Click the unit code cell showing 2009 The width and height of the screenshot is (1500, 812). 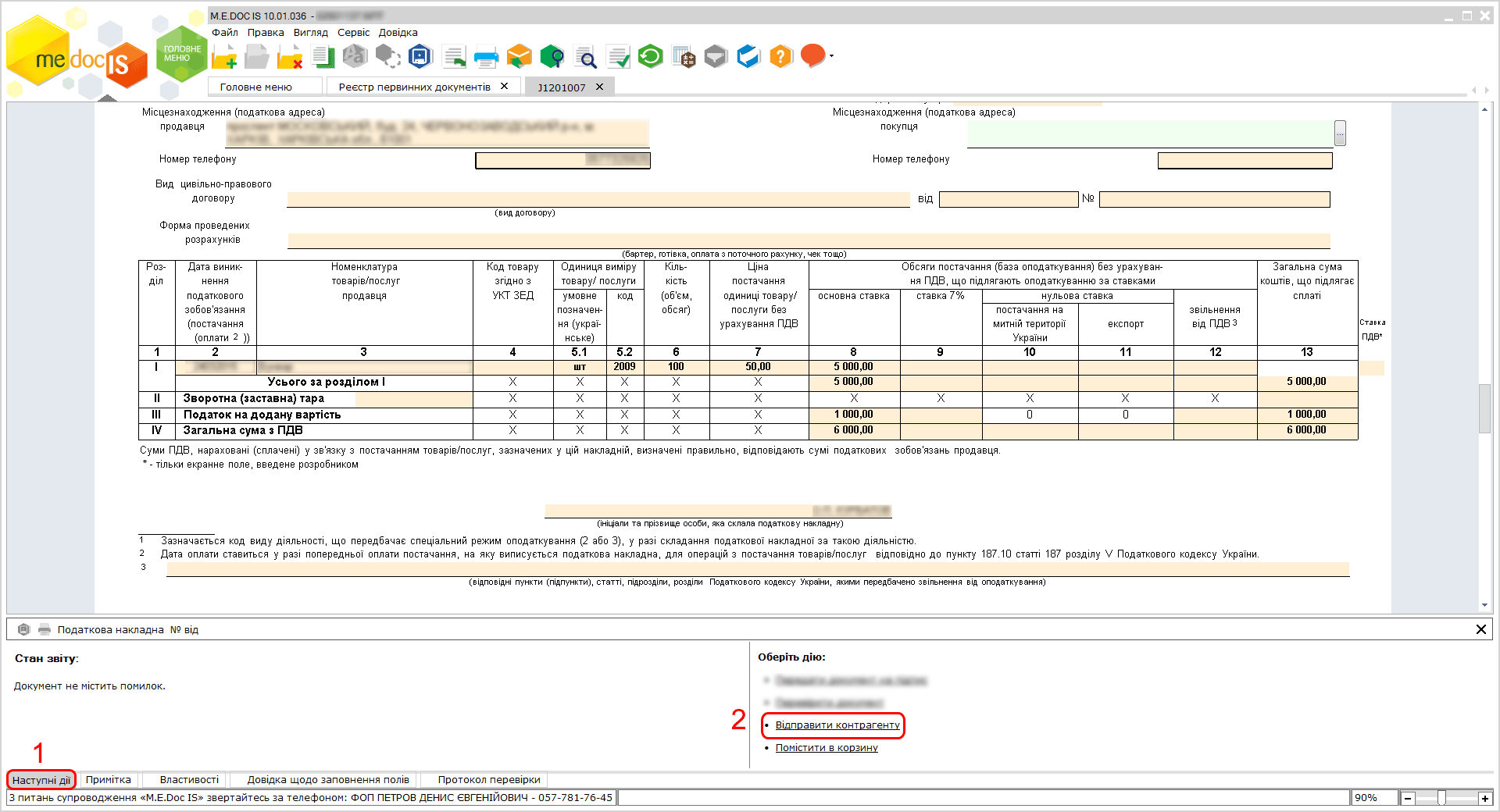click(x=624, y=367)
